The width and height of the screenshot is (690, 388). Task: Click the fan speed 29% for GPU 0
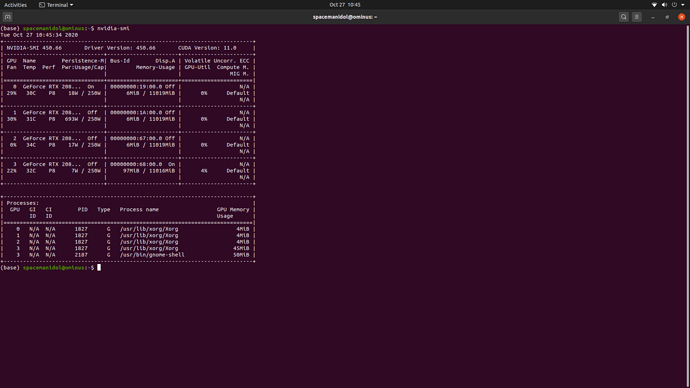pyautogui.click(x=11, y=93)
